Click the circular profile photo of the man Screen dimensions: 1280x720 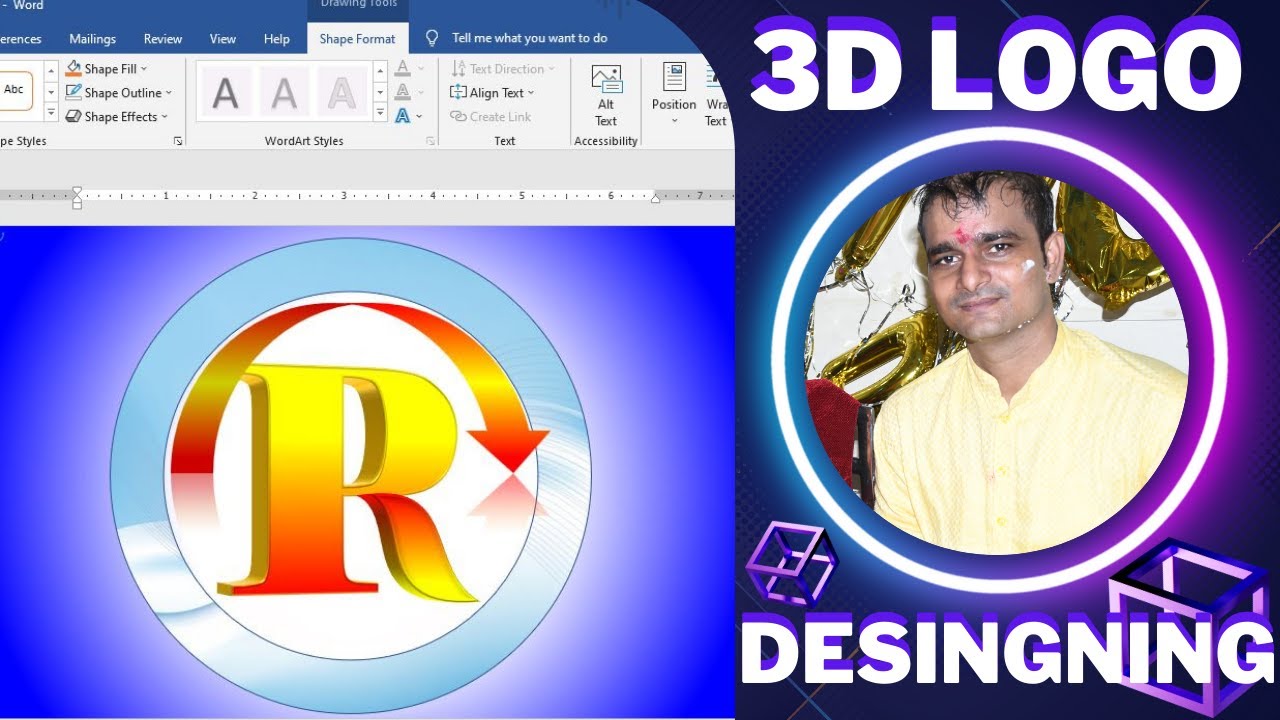coord(996,362)
